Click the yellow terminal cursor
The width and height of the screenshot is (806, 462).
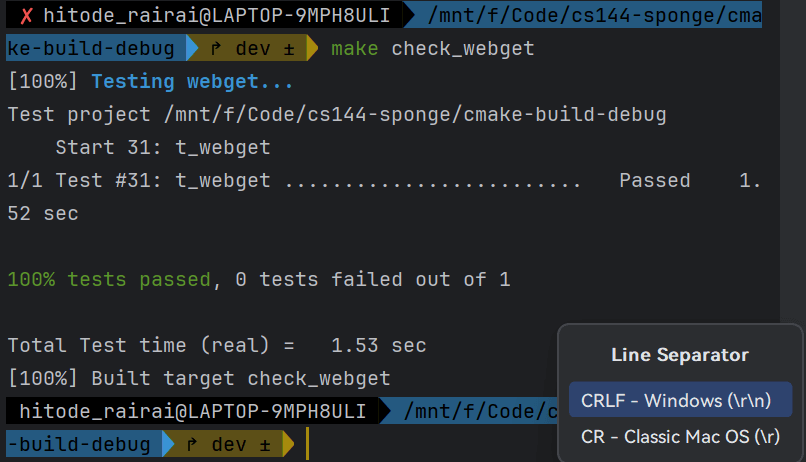308,444
